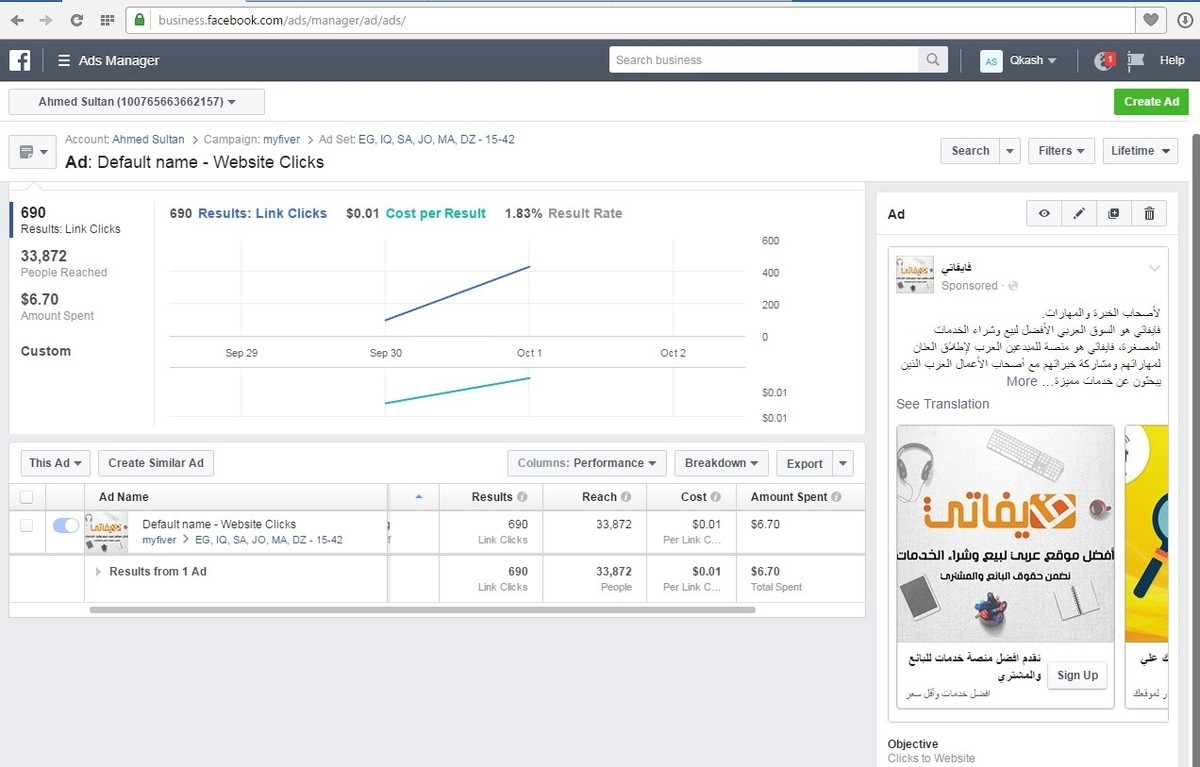Click the browser address bar
1200x767 pixels.
[632, 20]
